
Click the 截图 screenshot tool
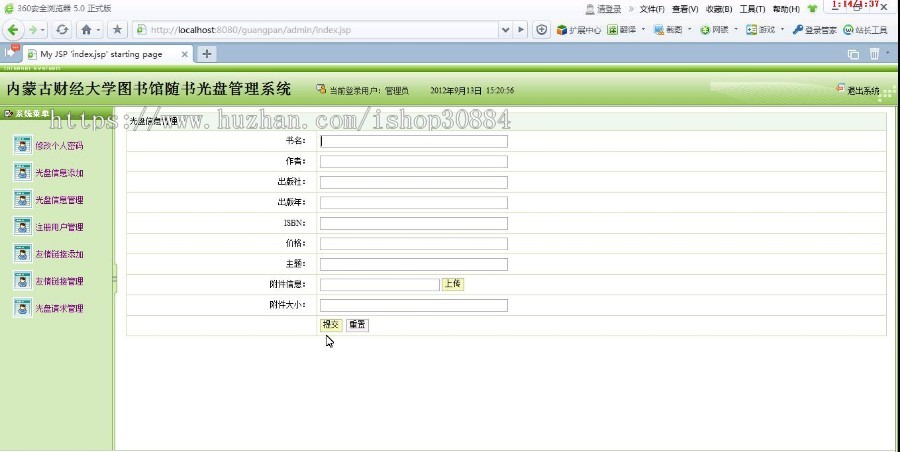click(x=668, y=30)
